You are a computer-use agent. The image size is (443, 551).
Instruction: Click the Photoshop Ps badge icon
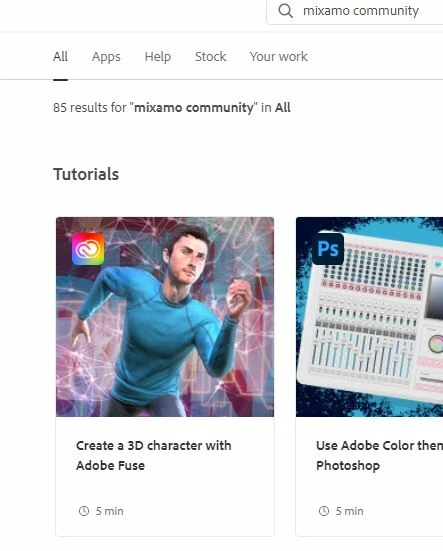pyautogui.click(x=328, y=249)
